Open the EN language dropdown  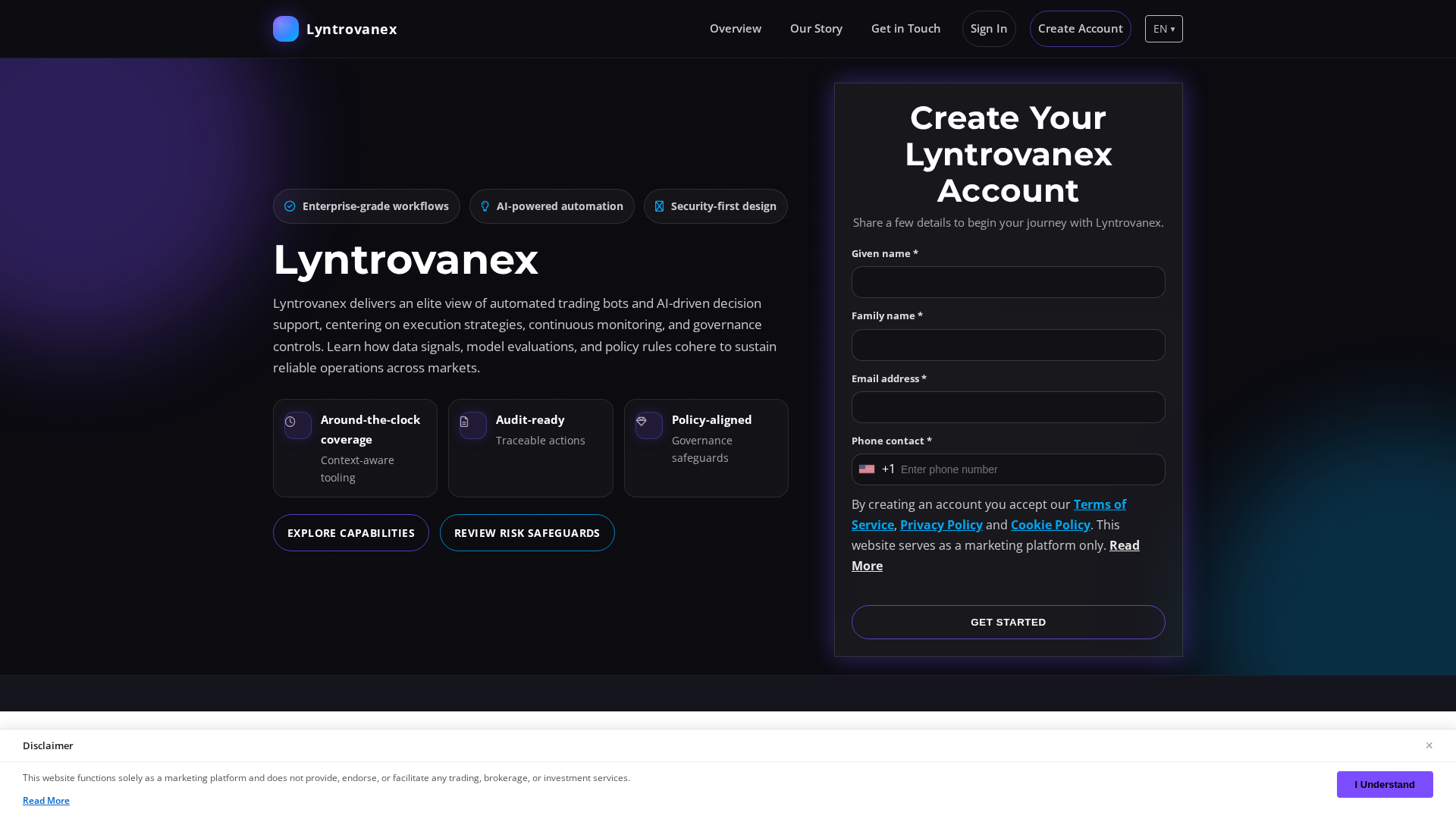1164,29
